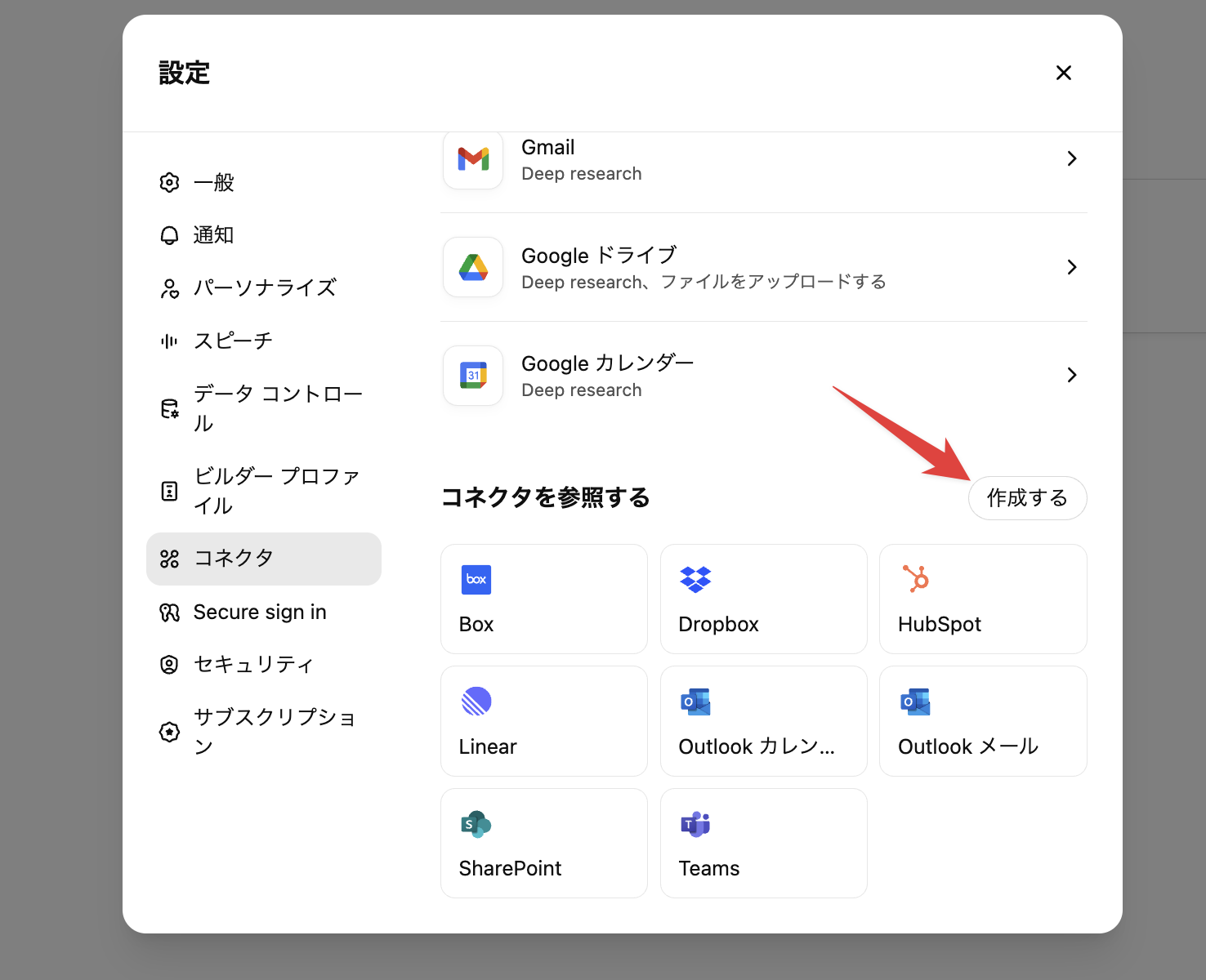Click the badge icon beside サブスクリプション
Image resolution: width=1206 pixels, height=980 pixels.
(x=169, y=732)
